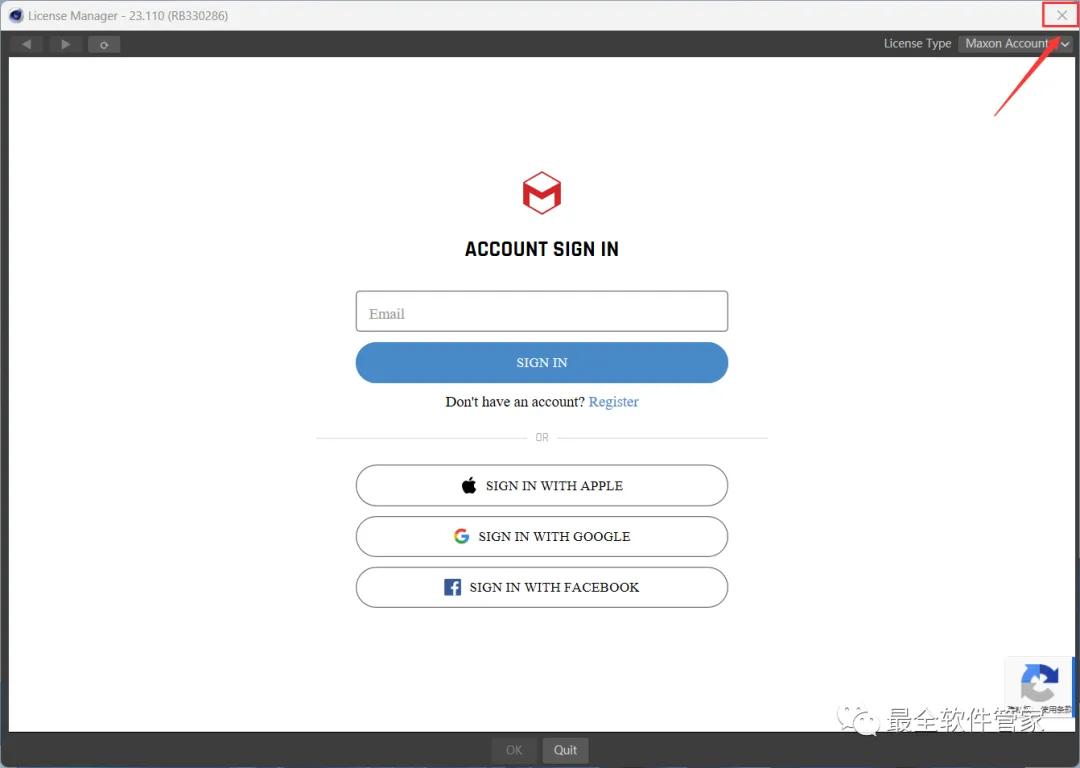Image resolution: width=1080 pixels, height=768 pixels.
Task: Open the Register link
Action: click(x=613, y=402)
